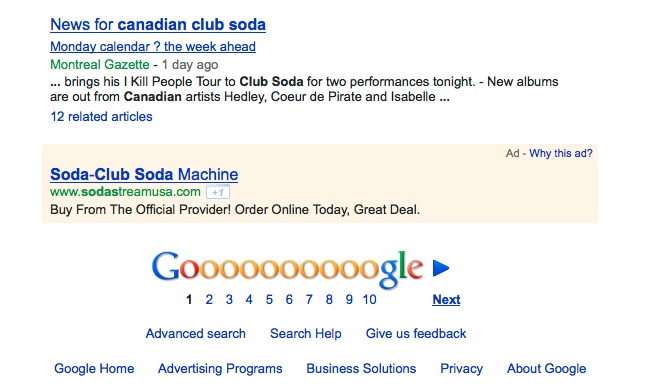This screenshot has height=384, width=647.
Task: Click the Goooooooooogle pagination logo
Action: point(288,269)
